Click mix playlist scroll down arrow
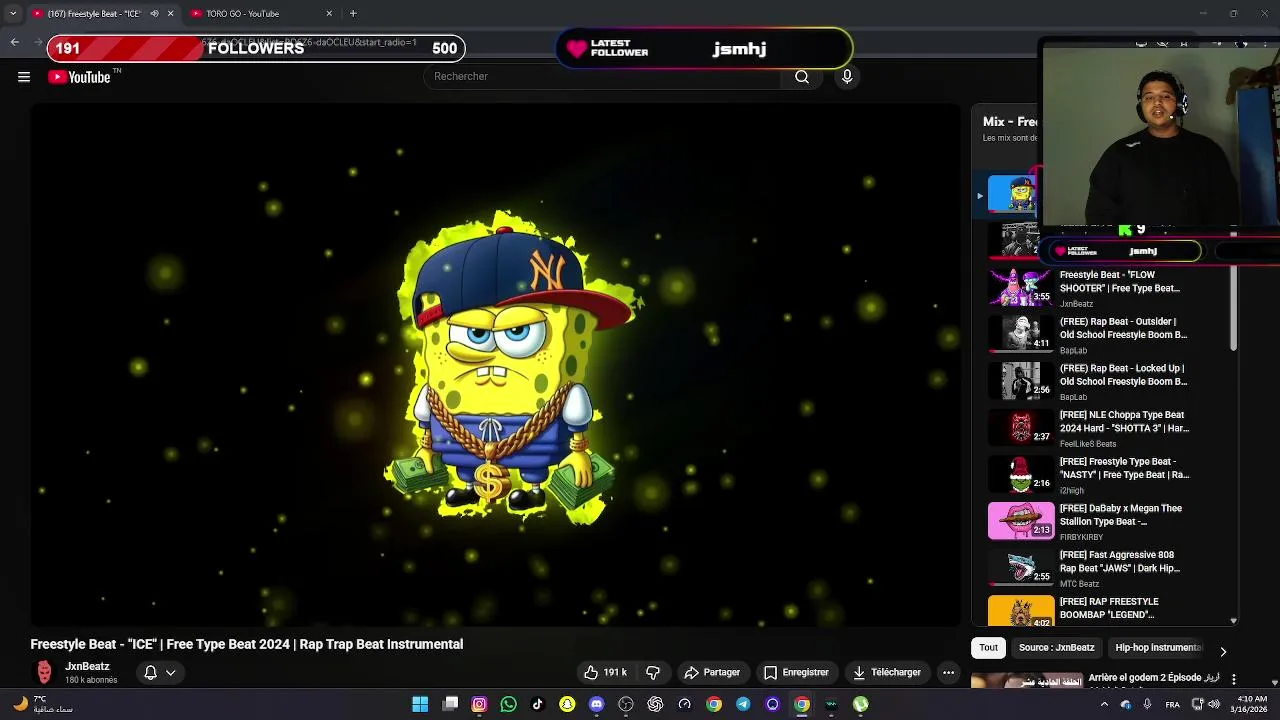The width and height of the screenshot is (1280, 720). pyautogui.click(x=1233, y=621)
